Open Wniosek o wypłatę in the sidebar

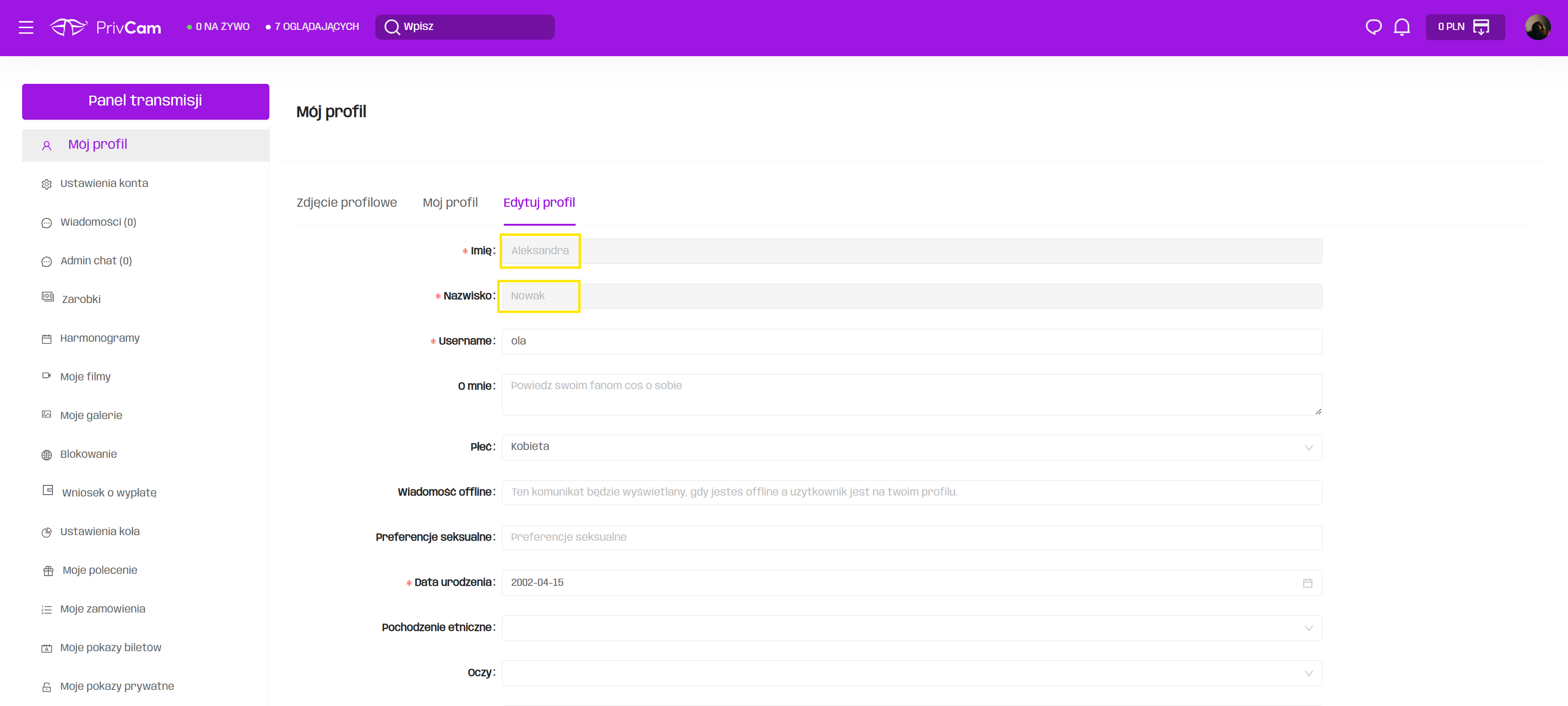[109, 493]
